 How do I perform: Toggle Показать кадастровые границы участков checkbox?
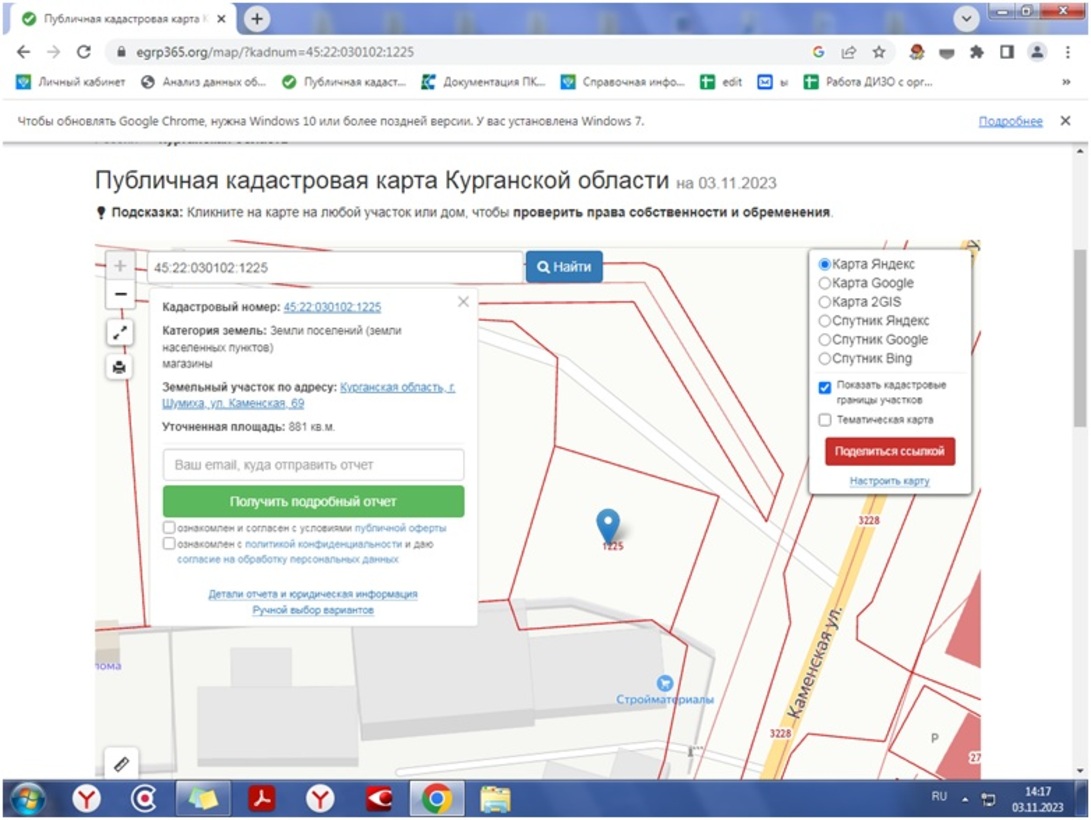[825, 387]
